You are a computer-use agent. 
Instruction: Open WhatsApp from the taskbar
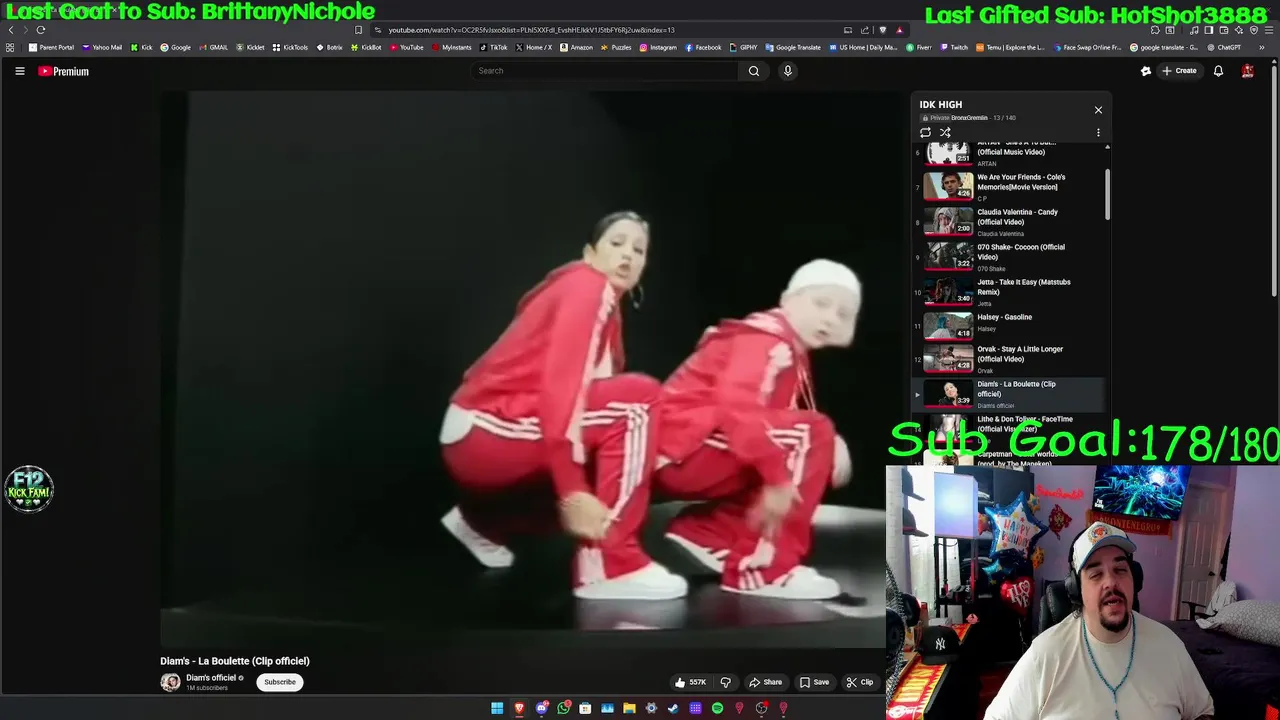[564, 708]
